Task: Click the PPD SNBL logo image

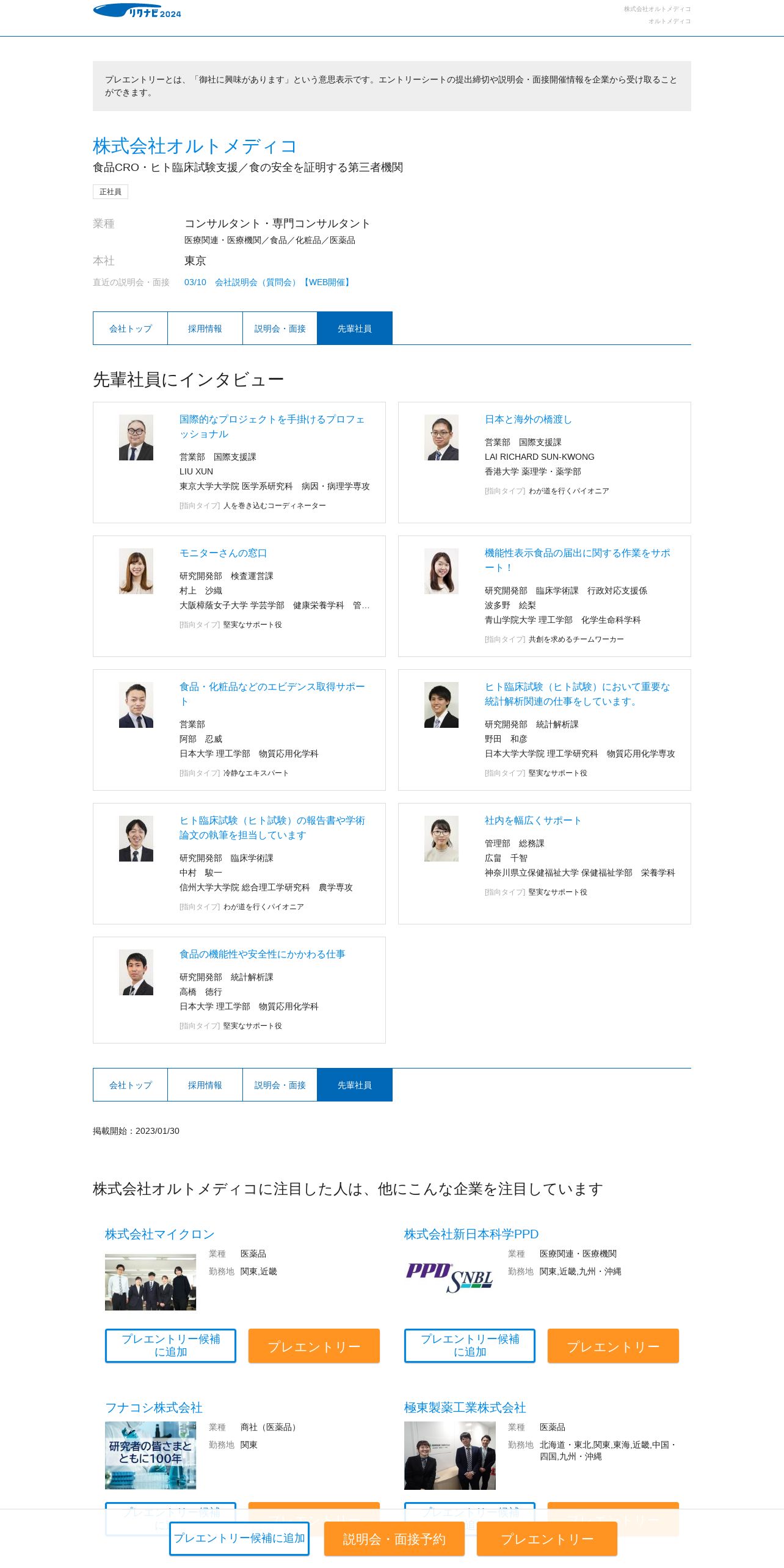Action: tap(450, 1277)
